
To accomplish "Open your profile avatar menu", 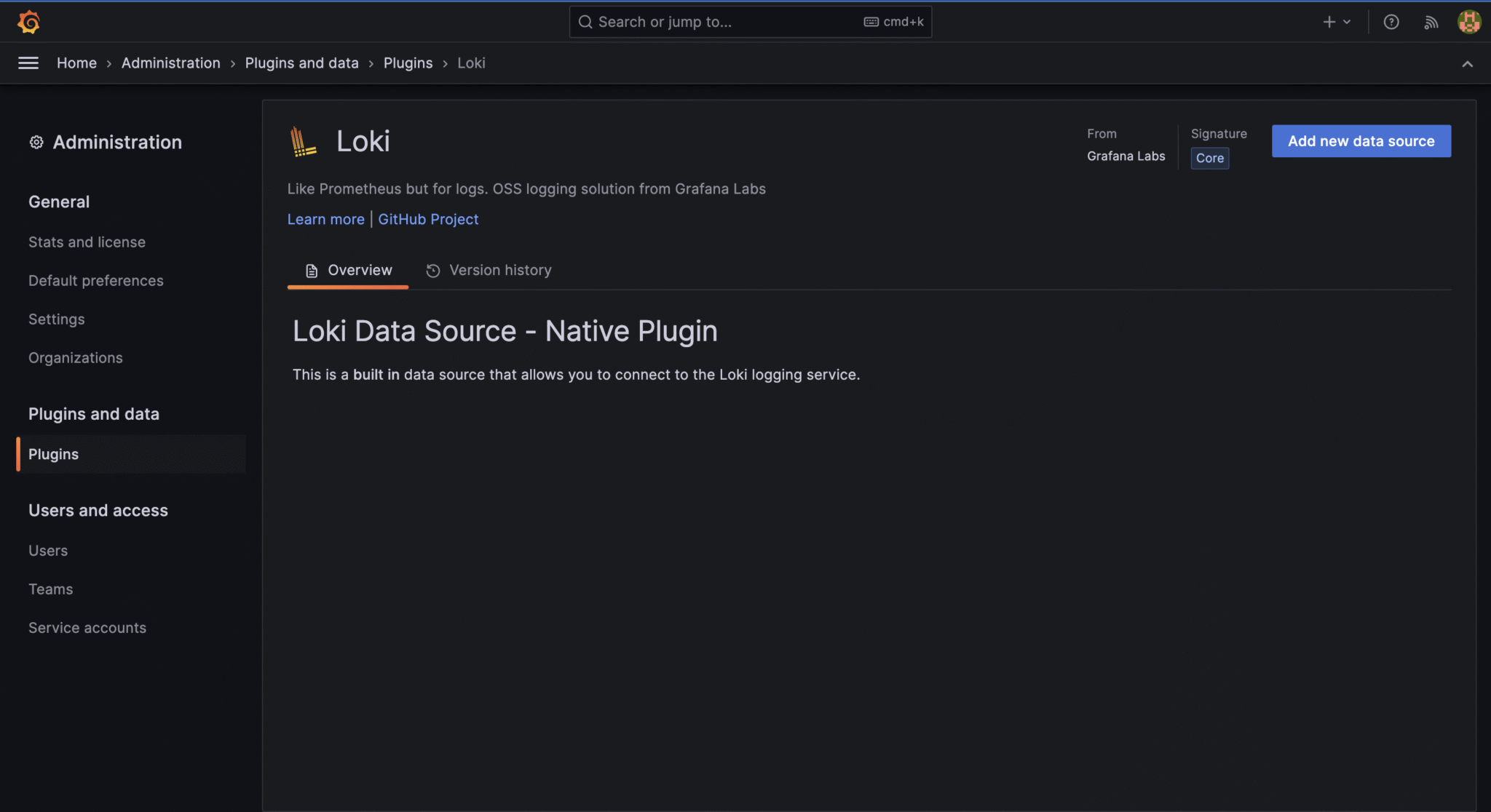I will [x=1469, y=21].
